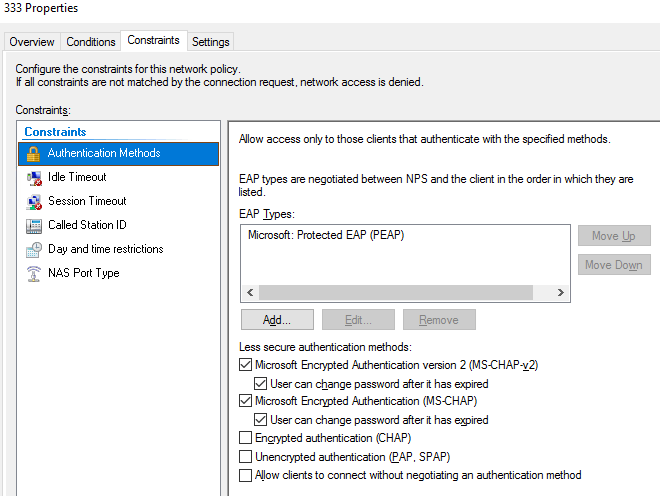Click the EAP list left scroll arrow
The height and width of the screenshot is (496, 660).
(x=250, y=292)
